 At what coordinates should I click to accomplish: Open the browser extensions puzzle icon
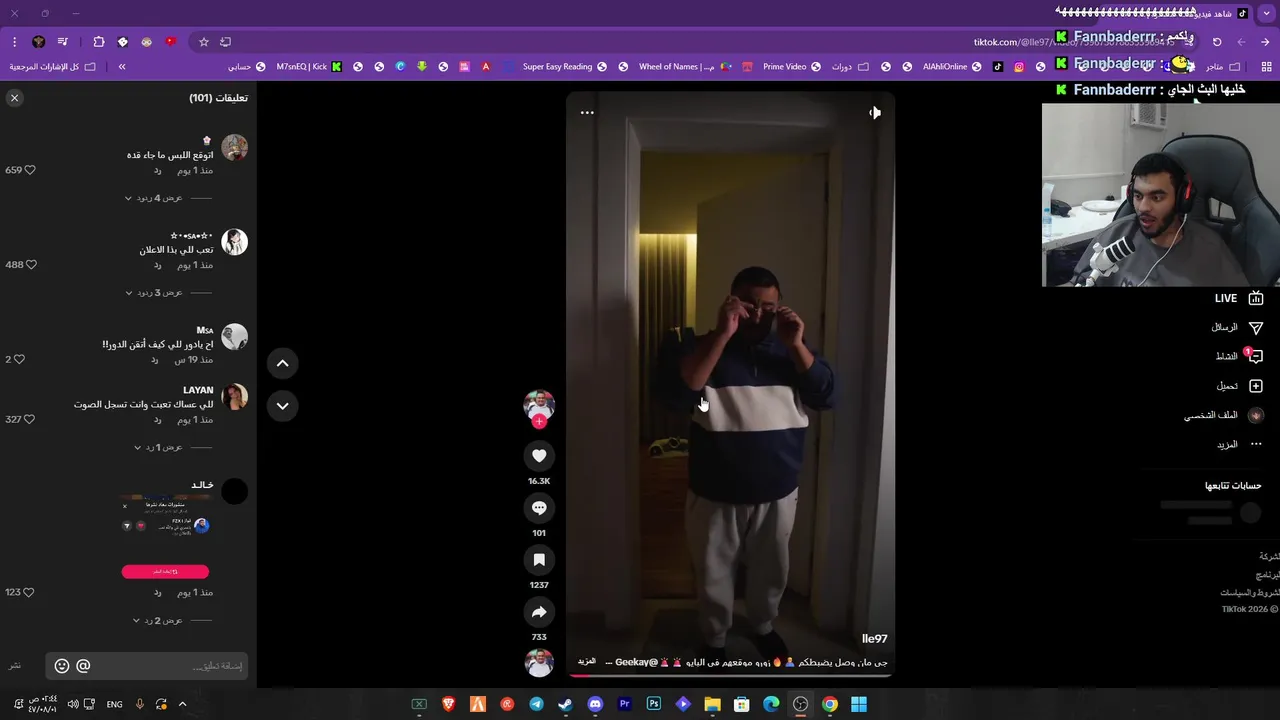tap(98, 42)
